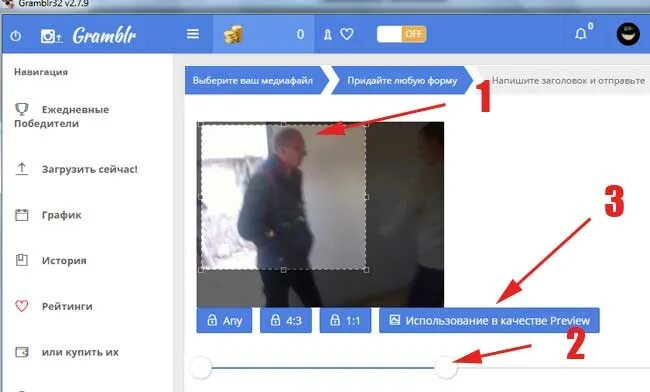Click the crop handle on the right edge

366,197
